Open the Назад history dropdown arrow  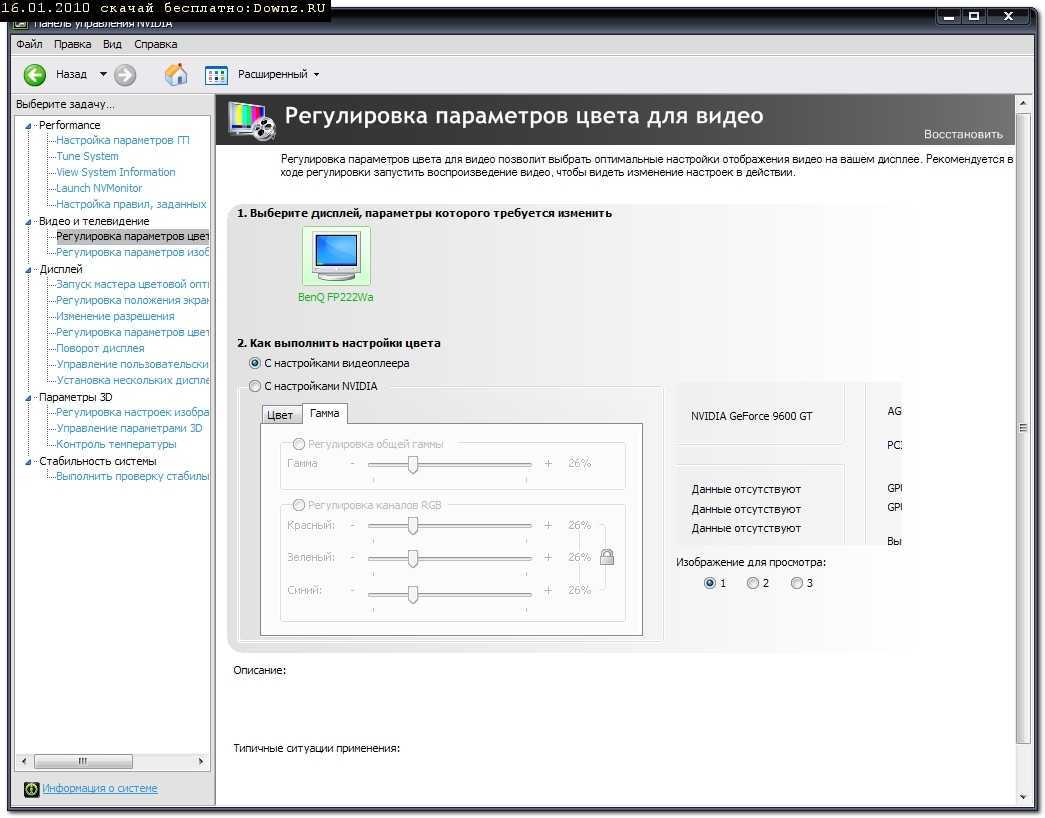(x=103, y=74)
